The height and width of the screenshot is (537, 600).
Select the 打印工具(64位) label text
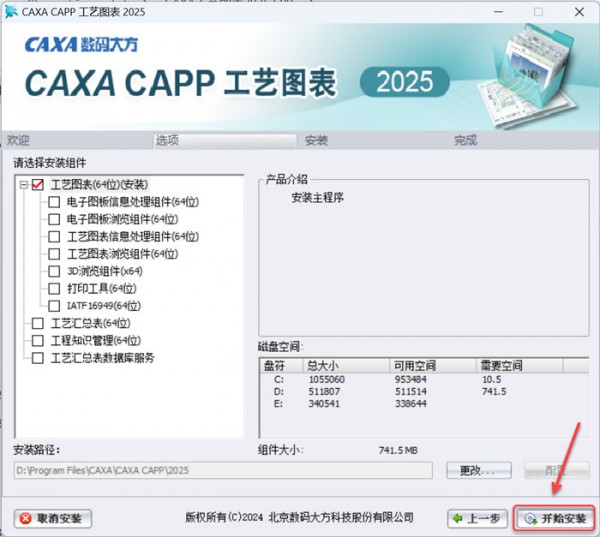coord(102,289)
